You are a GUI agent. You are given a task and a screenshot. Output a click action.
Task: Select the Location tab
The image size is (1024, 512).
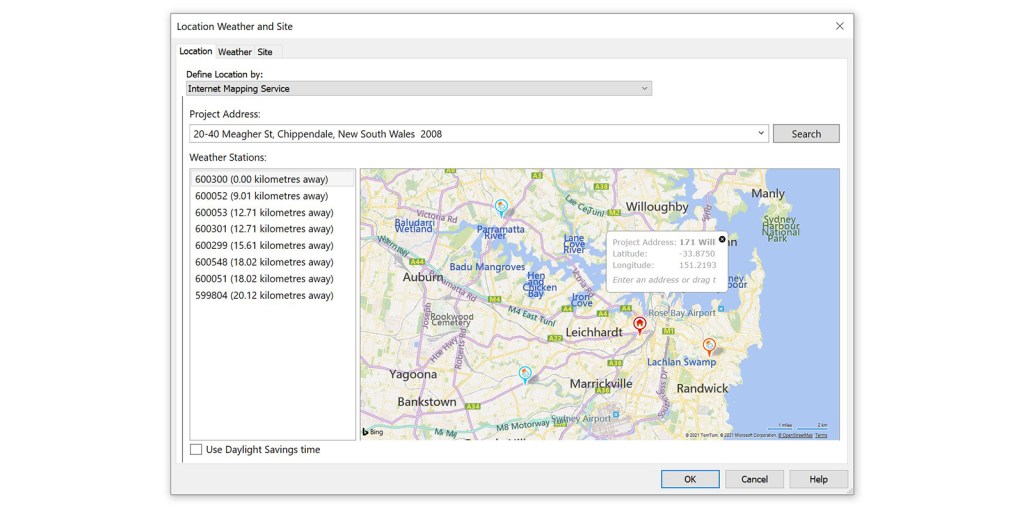tap(196, 51)
